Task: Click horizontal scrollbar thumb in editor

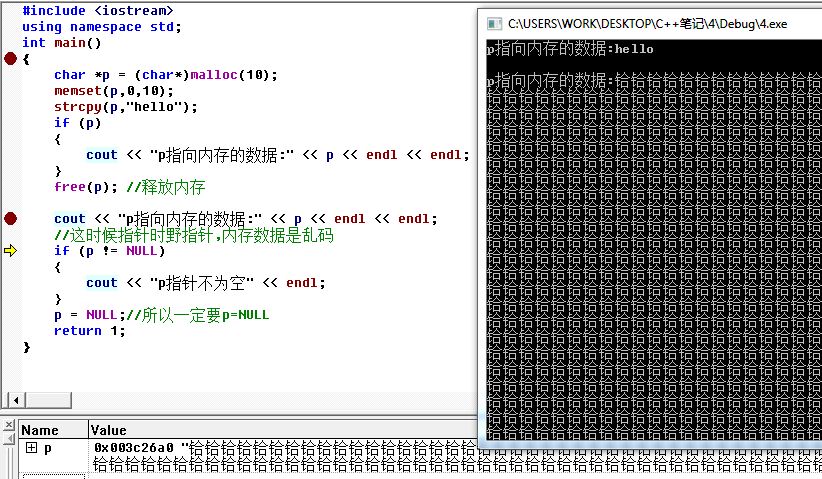Action: pyautogui.click(x=48, y=400)
